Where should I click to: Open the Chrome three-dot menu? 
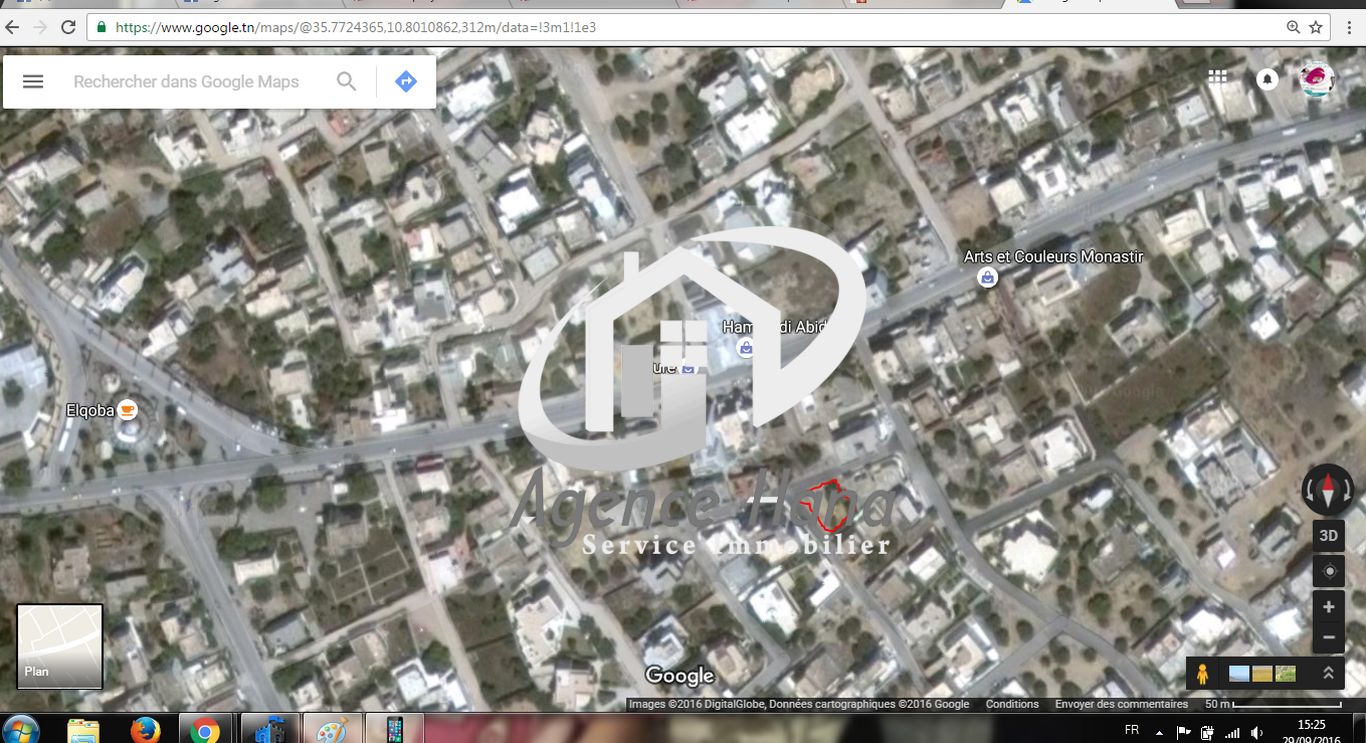pyautogui.click(x=1350, y=27)
